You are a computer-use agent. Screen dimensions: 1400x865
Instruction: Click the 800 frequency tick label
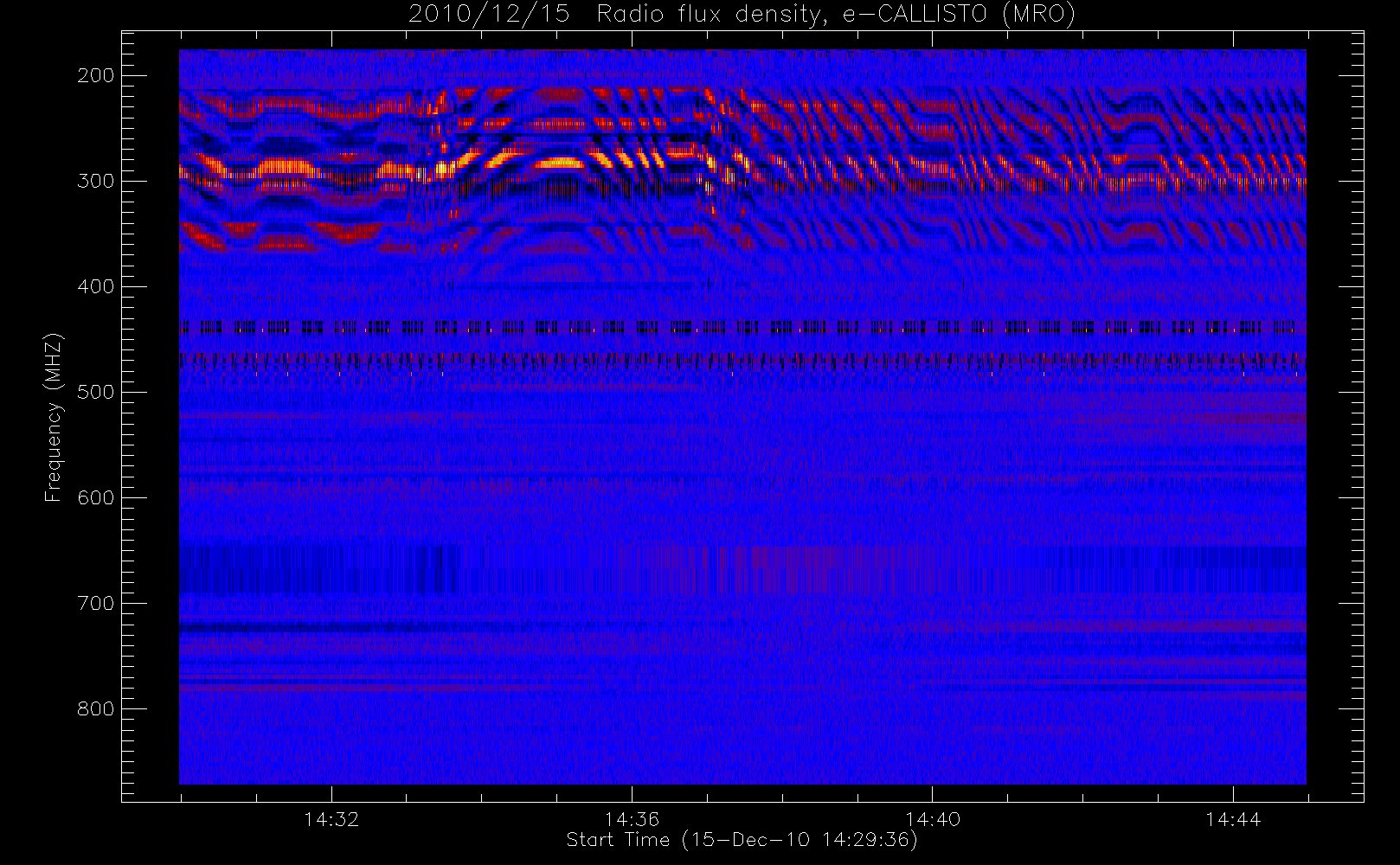tap(96, 708)
